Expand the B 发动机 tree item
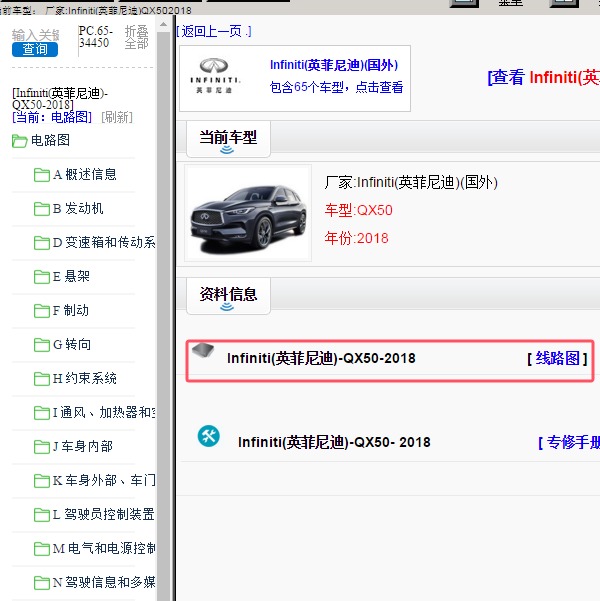The width and height of the screenshot is (600, 601). click(78, 209)
